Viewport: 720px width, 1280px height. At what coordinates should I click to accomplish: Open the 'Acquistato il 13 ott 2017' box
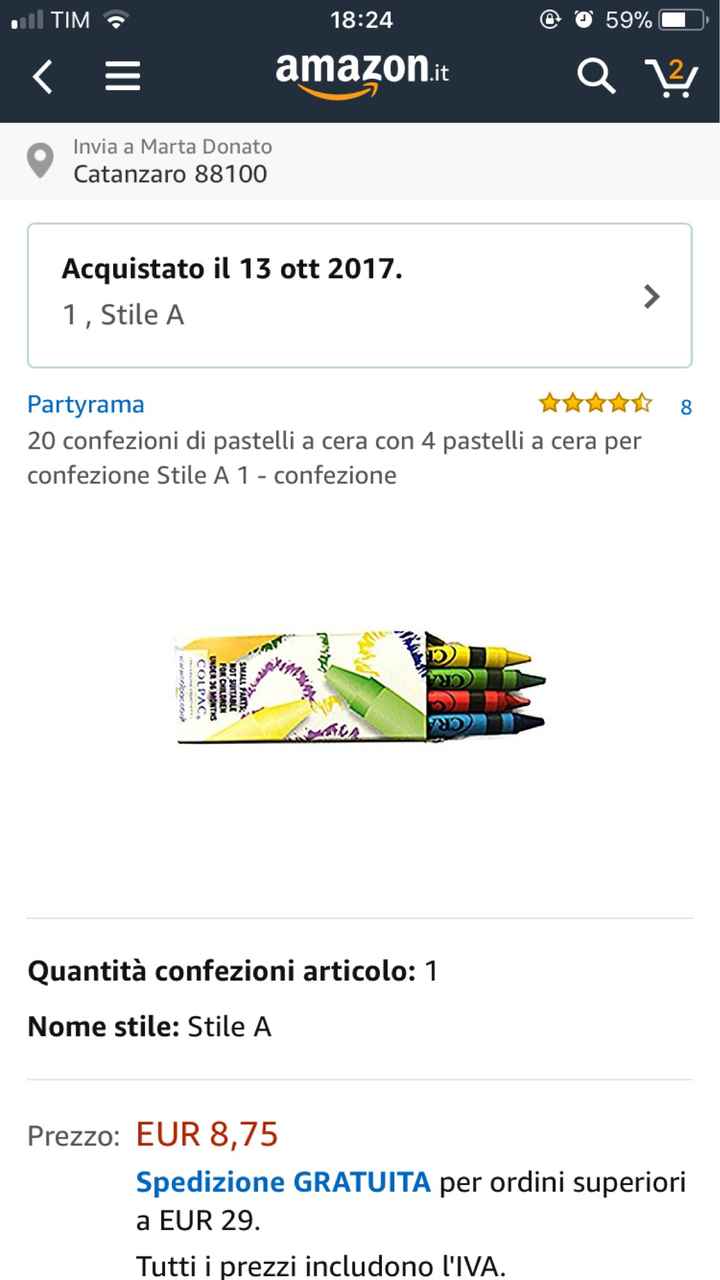coord(360,295)
